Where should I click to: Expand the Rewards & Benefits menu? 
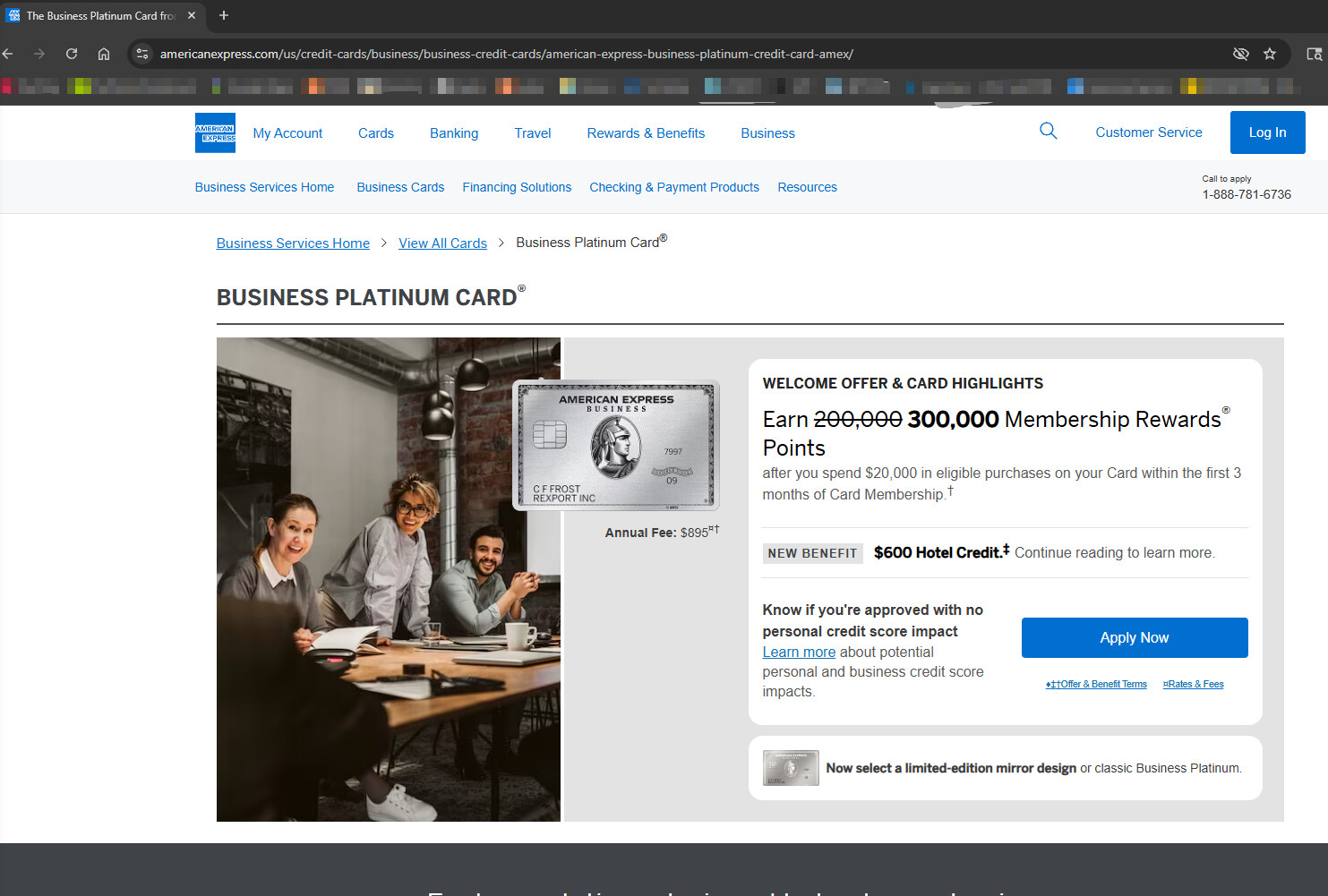(646, 133)
